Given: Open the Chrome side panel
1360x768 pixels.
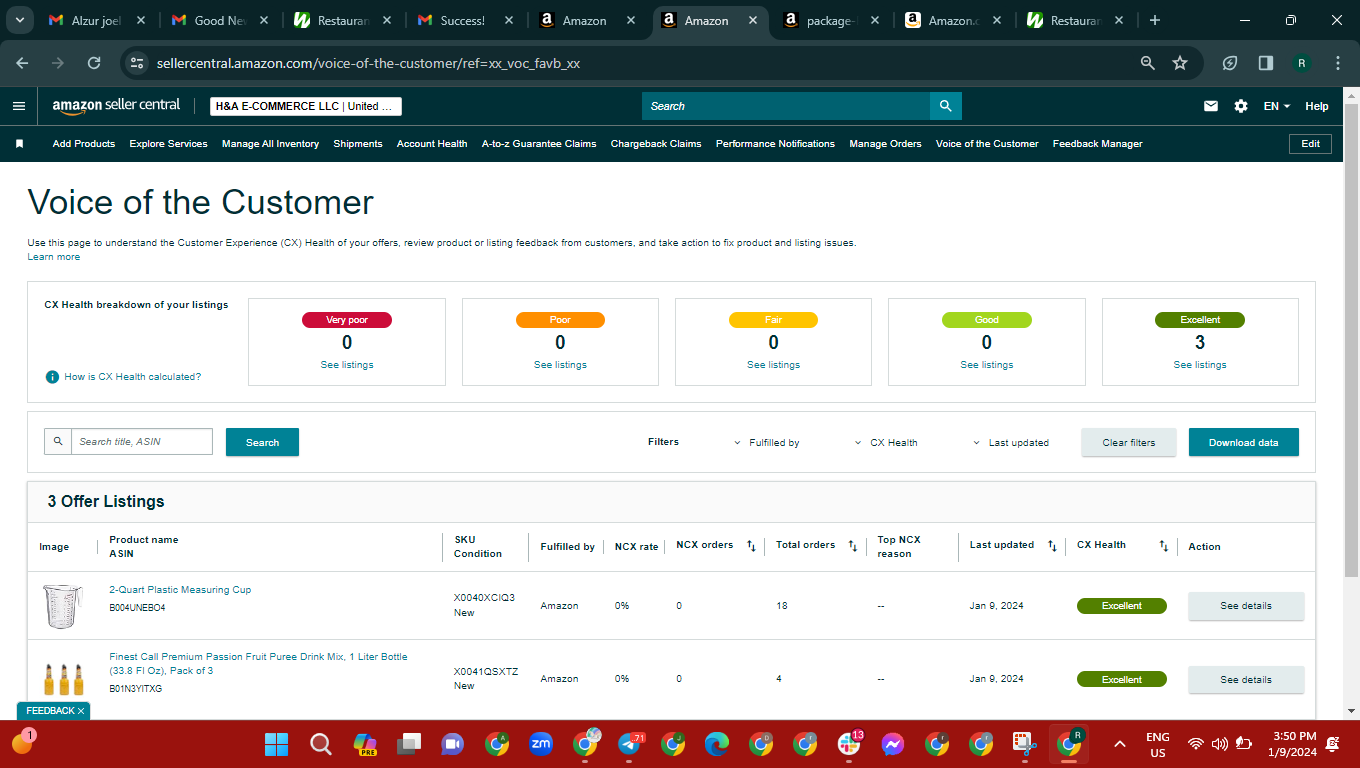Looking at the screenshot, I should 1266,63.
